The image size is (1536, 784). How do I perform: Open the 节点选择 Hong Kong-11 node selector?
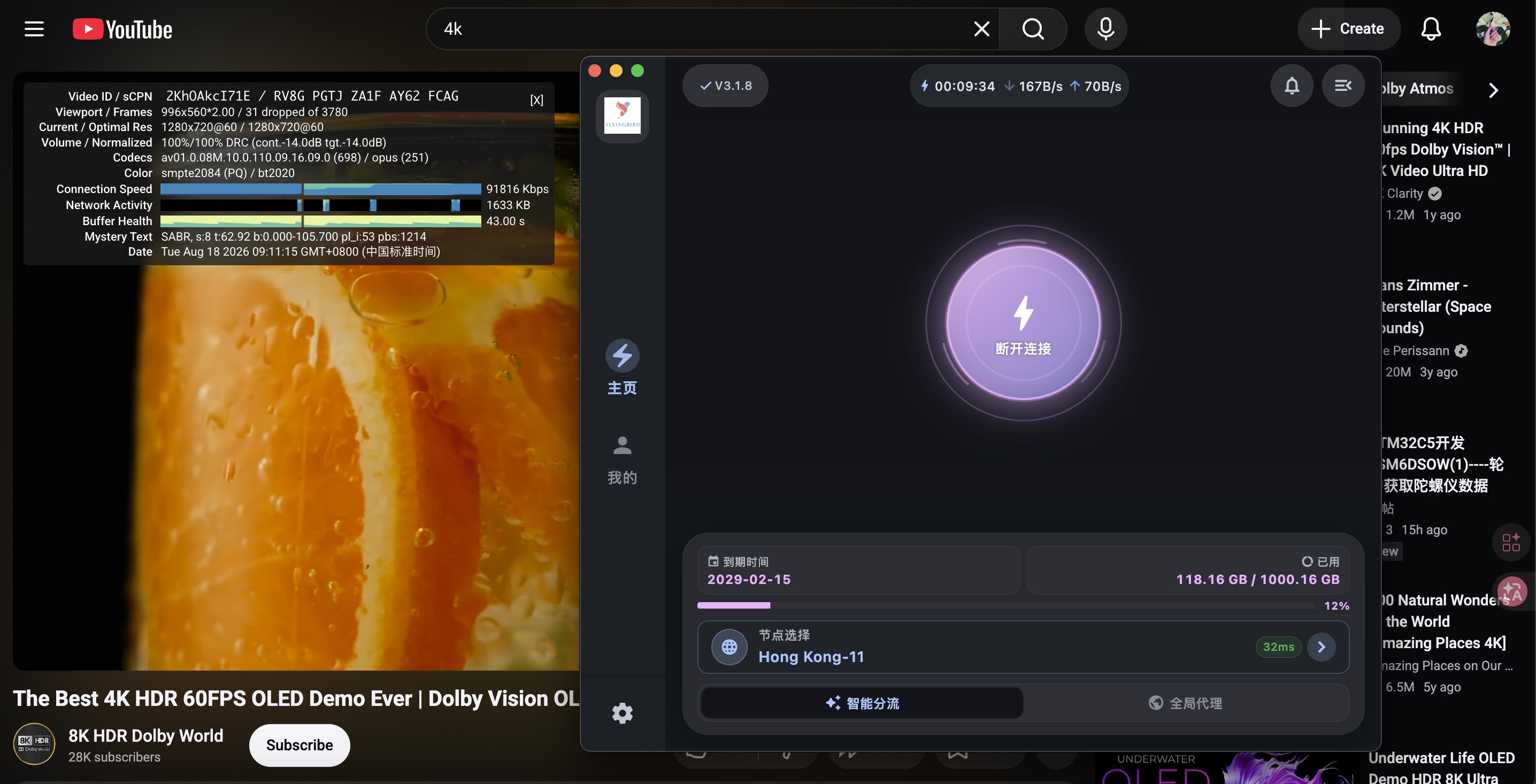click(x=1023, y=647)
